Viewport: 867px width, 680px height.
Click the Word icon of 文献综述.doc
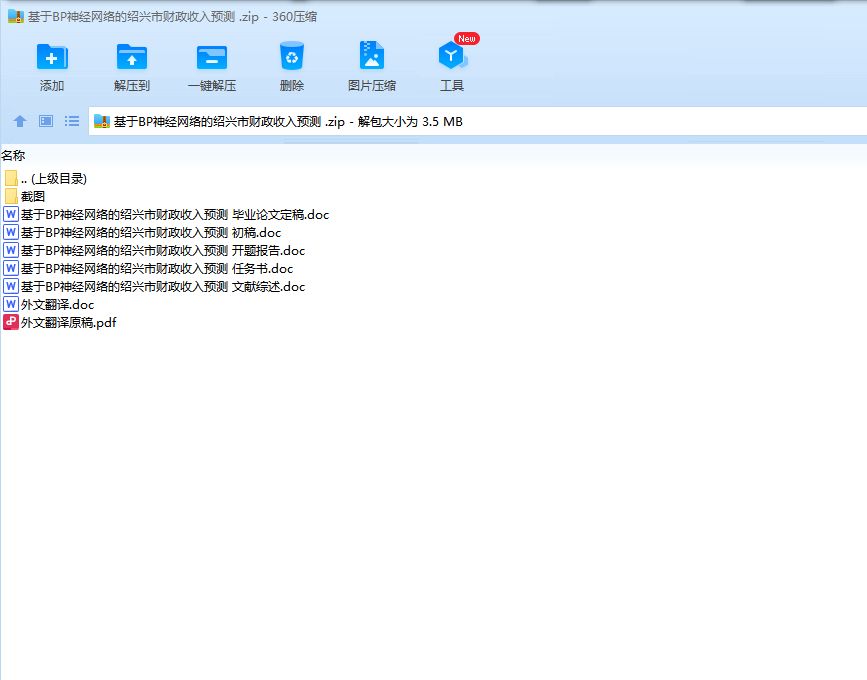coord(11,286)
